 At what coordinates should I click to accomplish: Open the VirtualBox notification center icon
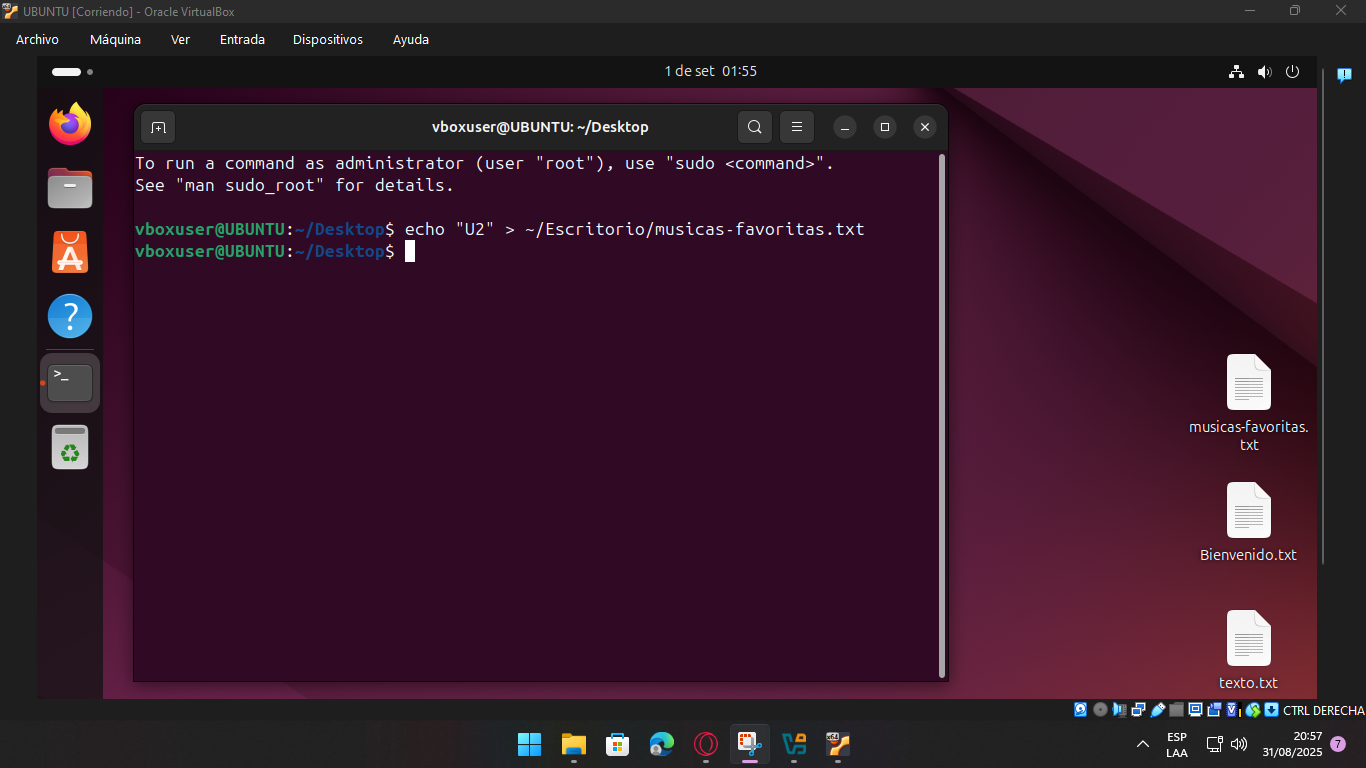pos(1344,74)
